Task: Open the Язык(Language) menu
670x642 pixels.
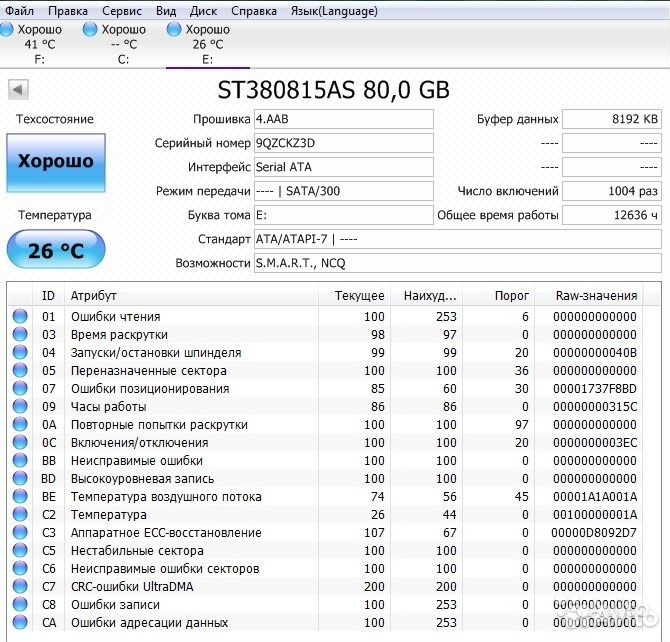Action: tap(334, 11)
